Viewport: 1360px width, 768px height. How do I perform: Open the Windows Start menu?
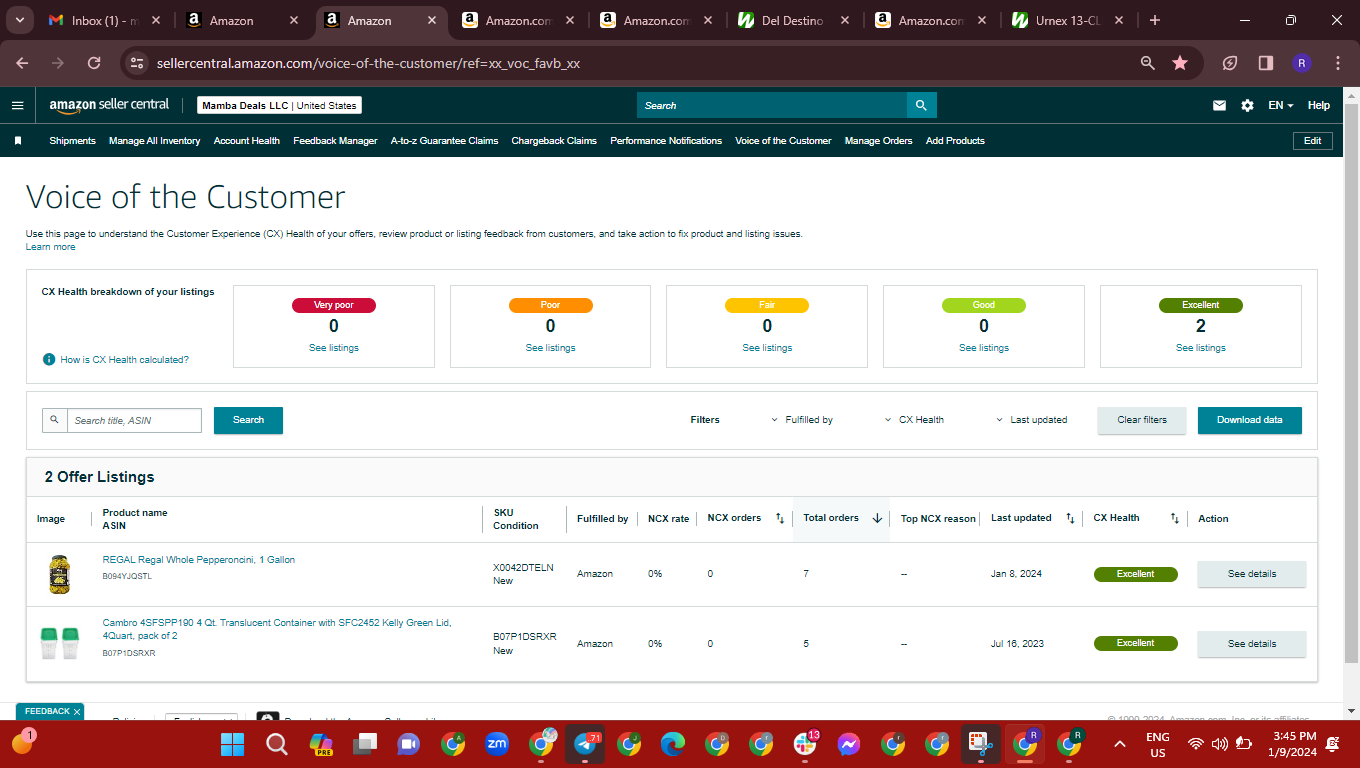click(x=232, y=744)
